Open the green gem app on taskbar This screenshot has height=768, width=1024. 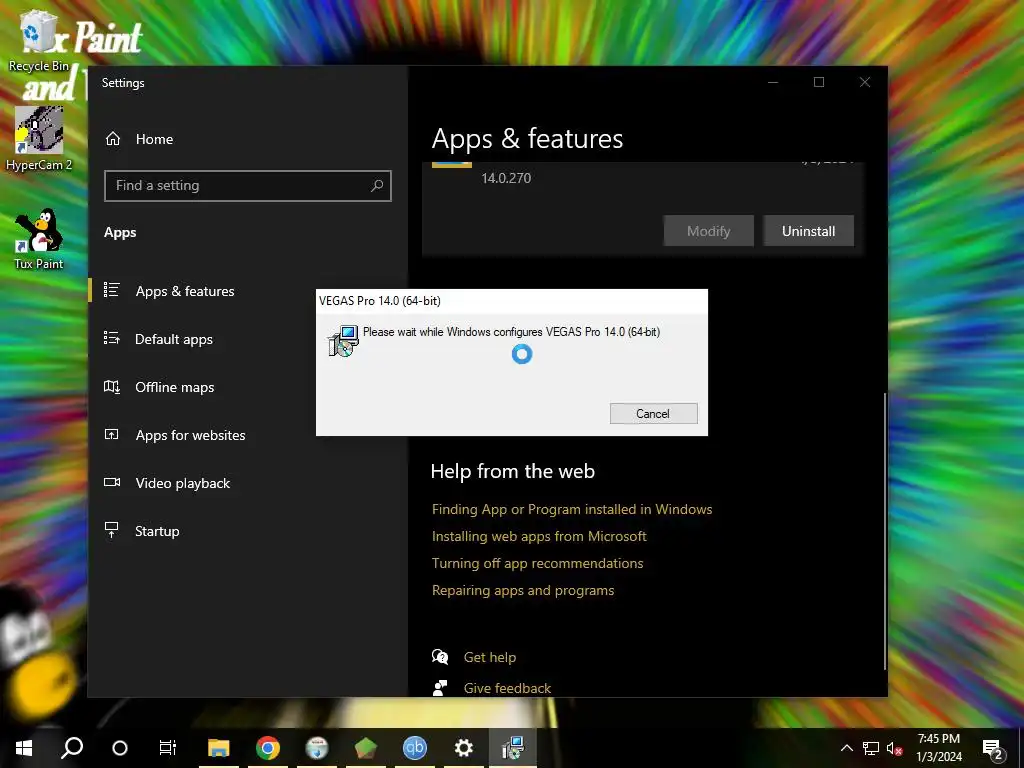coord(366,748)
